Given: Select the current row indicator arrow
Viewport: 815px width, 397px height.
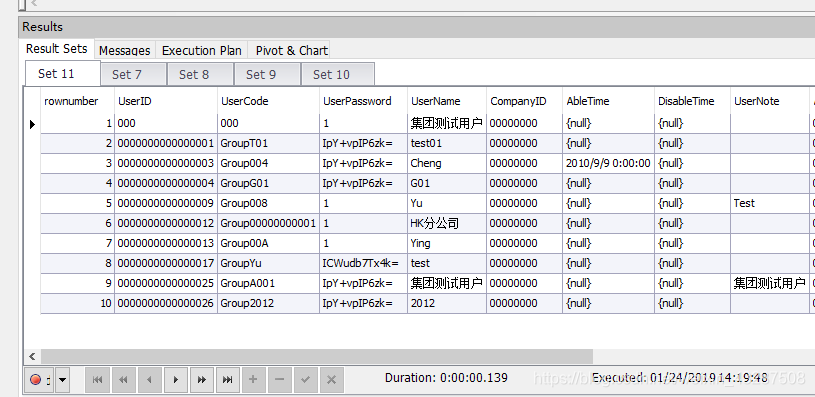Looking at the screenshot, I should [32, 124].
